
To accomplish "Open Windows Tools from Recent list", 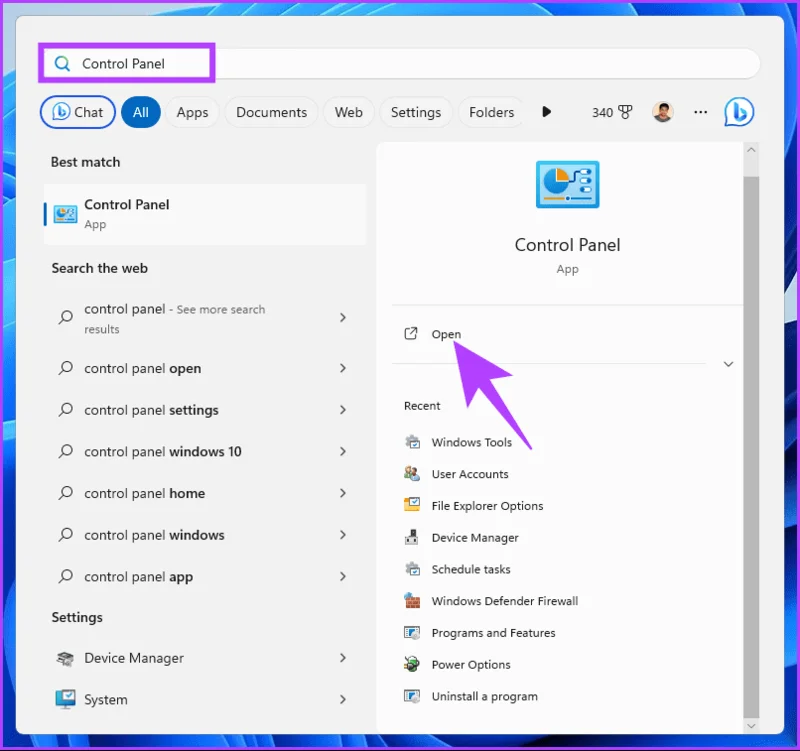I will click(471, 442).
